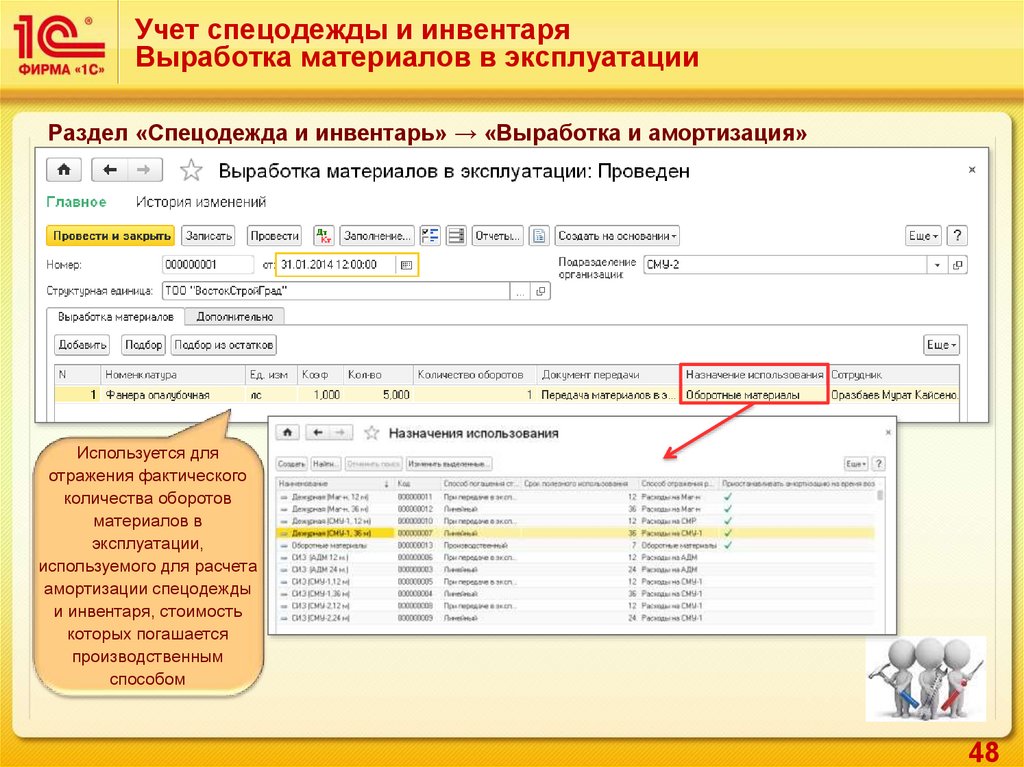Click the help question mark in the document toolbar
1024x767 pixels.
coord(957,236)
